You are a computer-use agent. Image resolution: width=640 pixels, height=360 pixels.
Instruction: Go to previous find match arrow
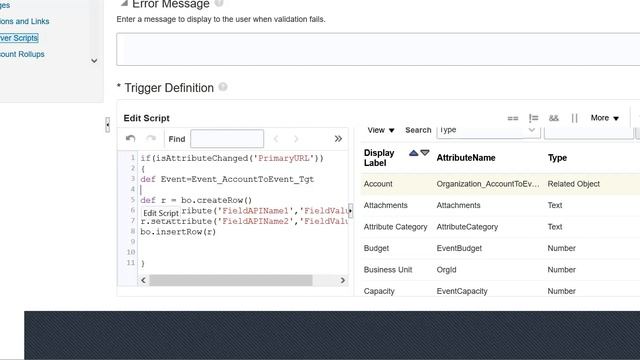point(276,139)
